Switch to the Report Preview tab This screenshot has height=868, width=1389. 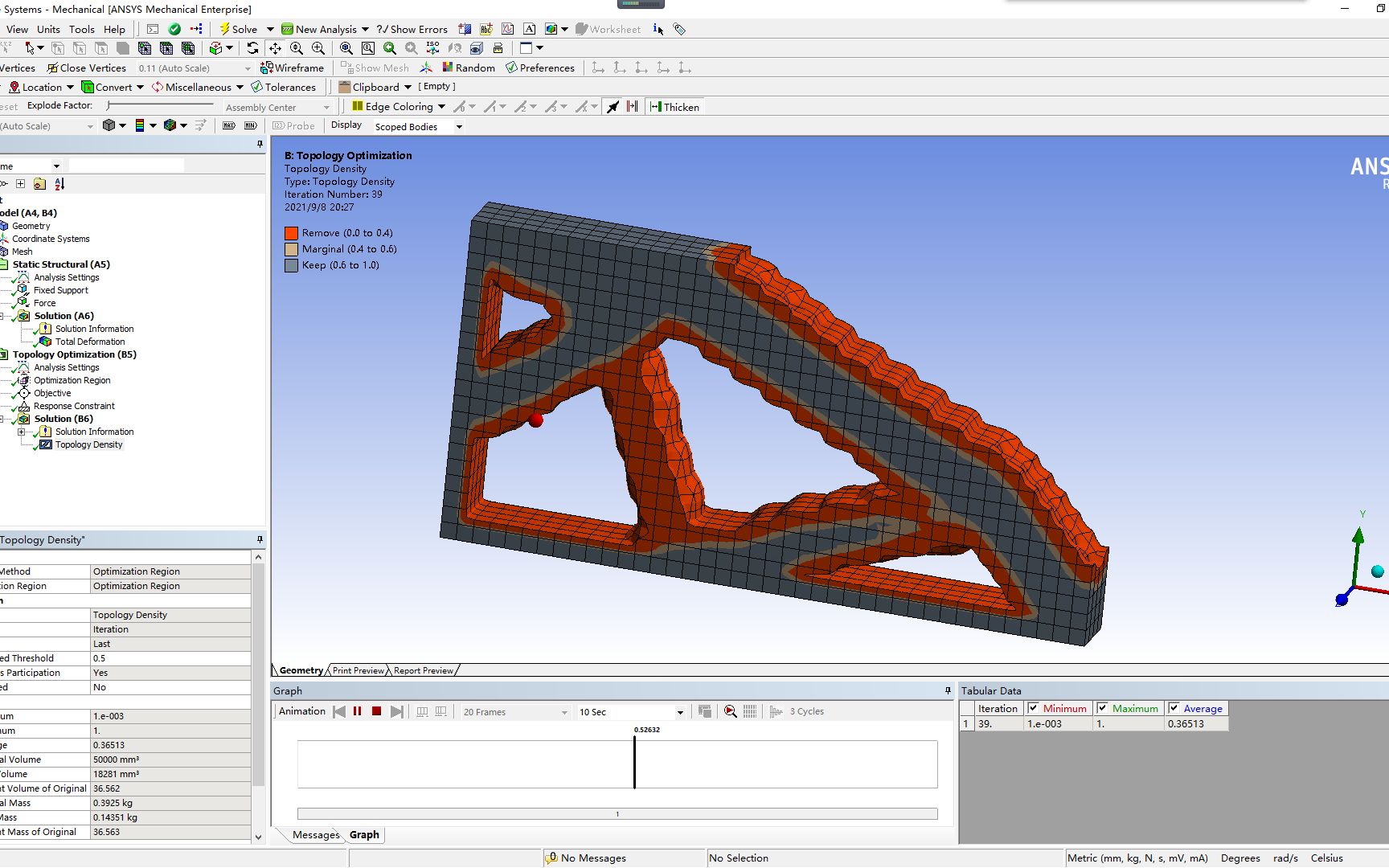coord(424,670)
